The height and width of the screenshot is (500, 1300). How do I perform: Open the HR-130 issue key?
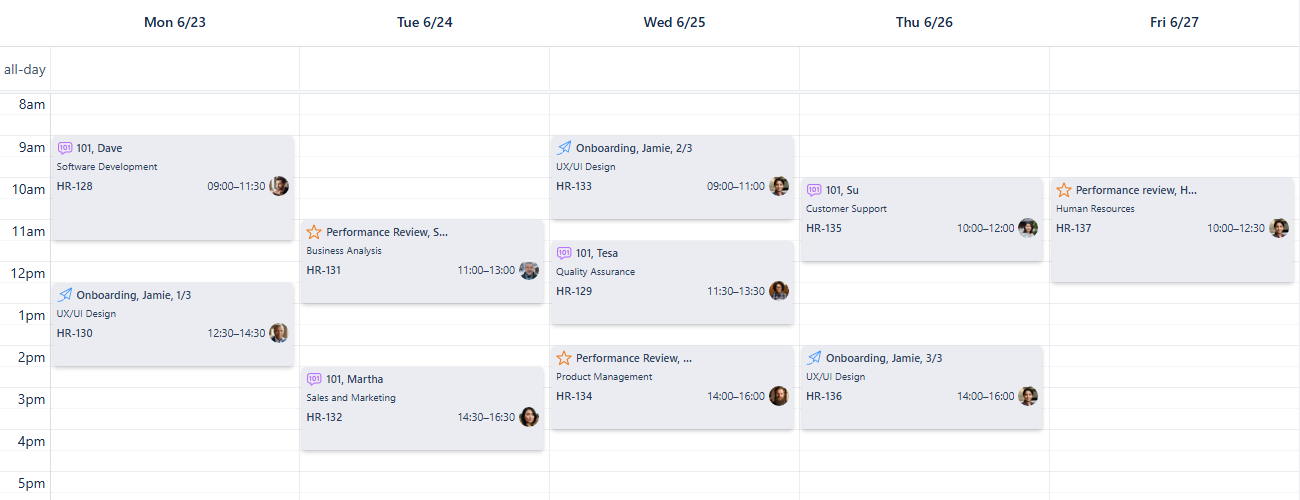pos(75,333)
